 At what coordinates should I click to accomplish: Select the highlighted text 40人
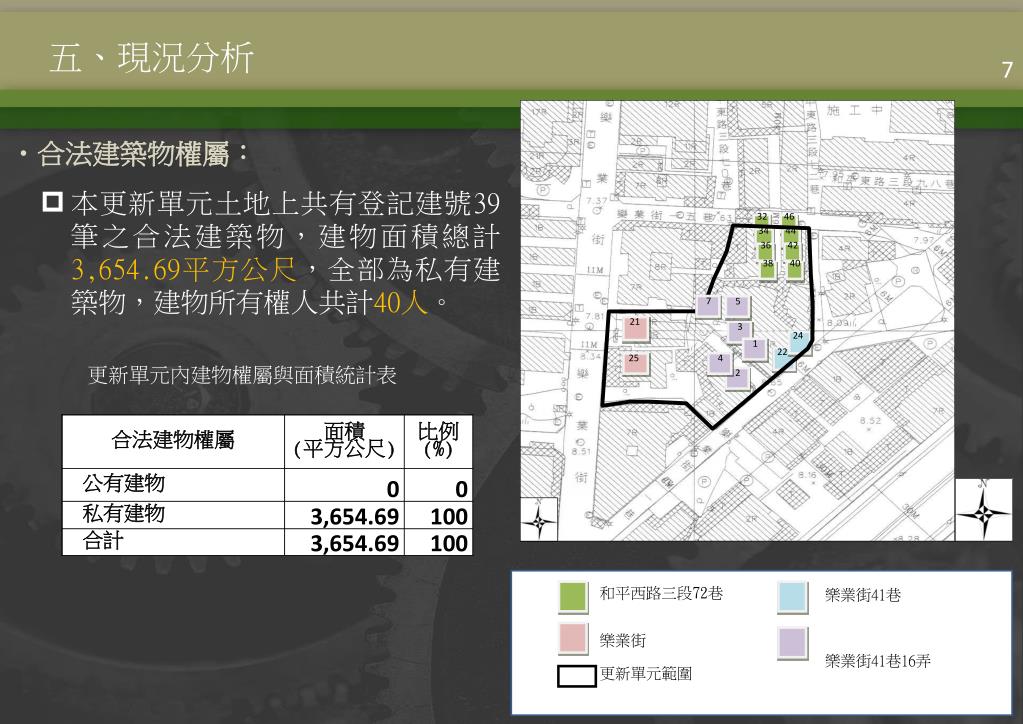[401, 303]
